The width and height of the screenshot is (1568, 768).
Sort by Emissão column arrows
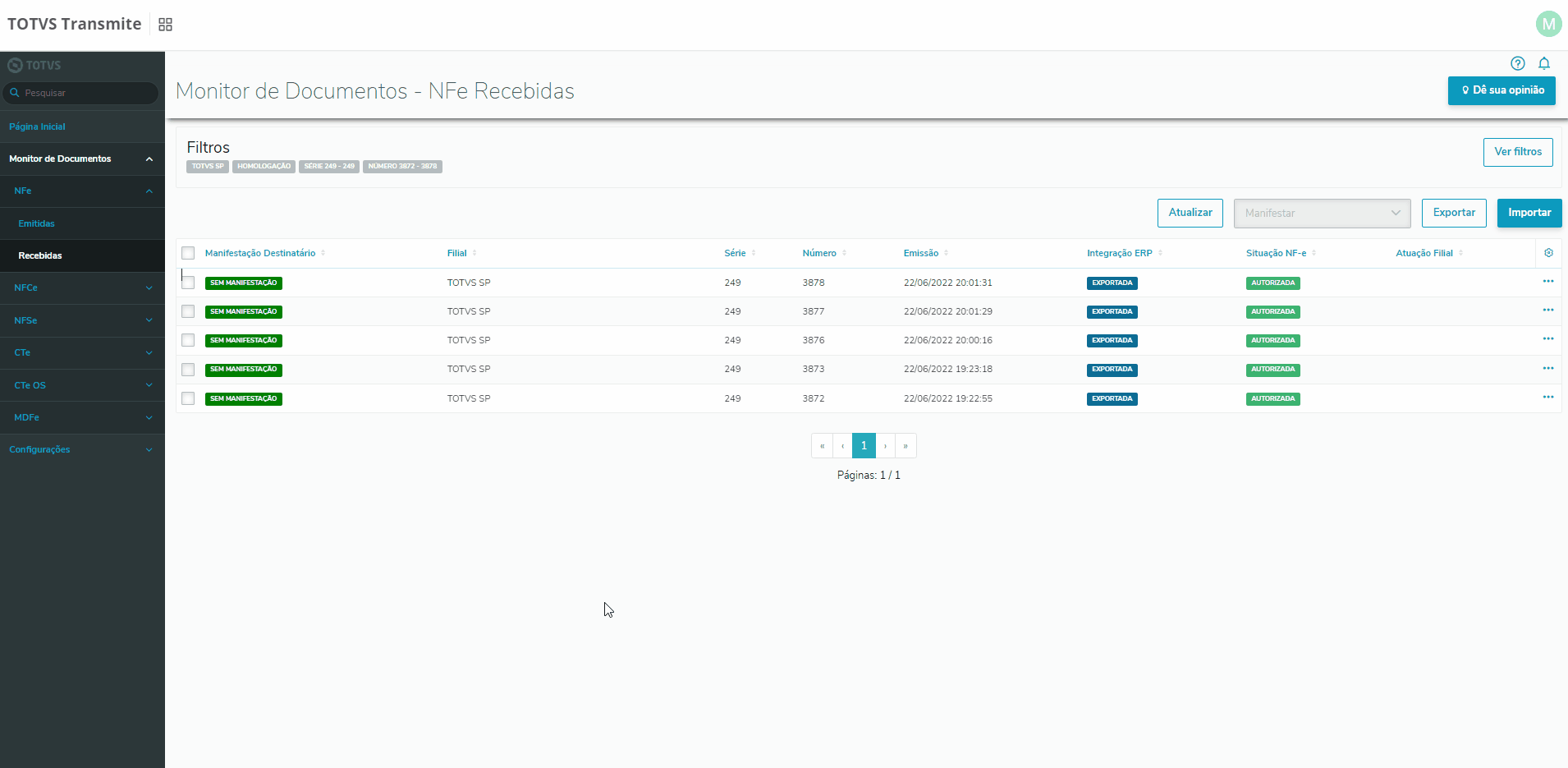click(947, 253)
